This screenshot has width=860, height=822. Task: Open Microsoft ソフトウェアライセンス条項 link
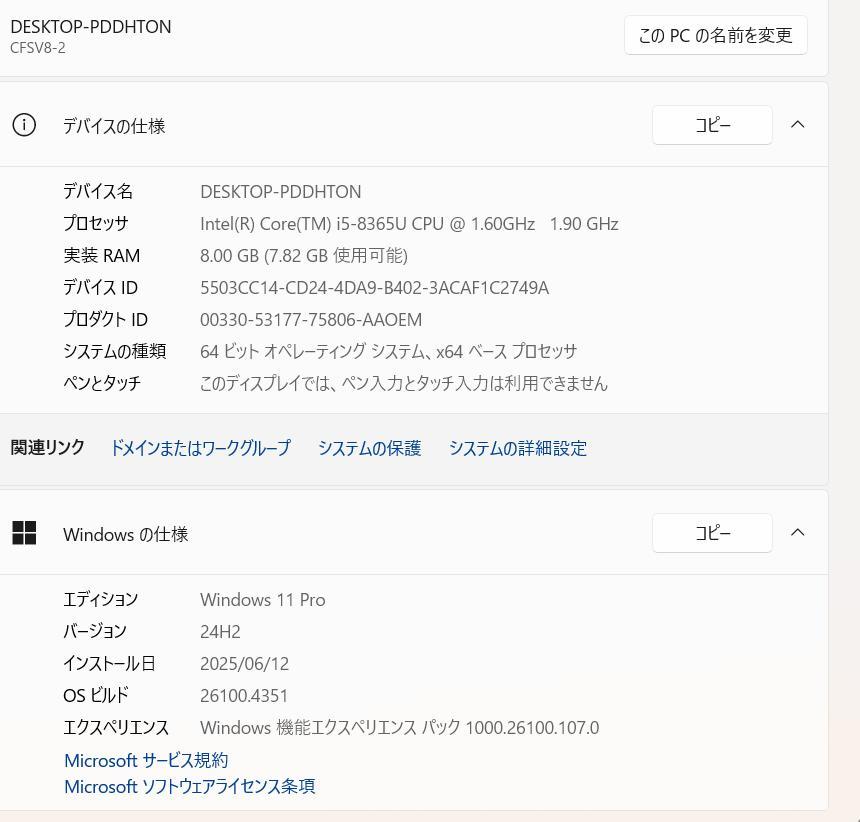click(190, 786)
